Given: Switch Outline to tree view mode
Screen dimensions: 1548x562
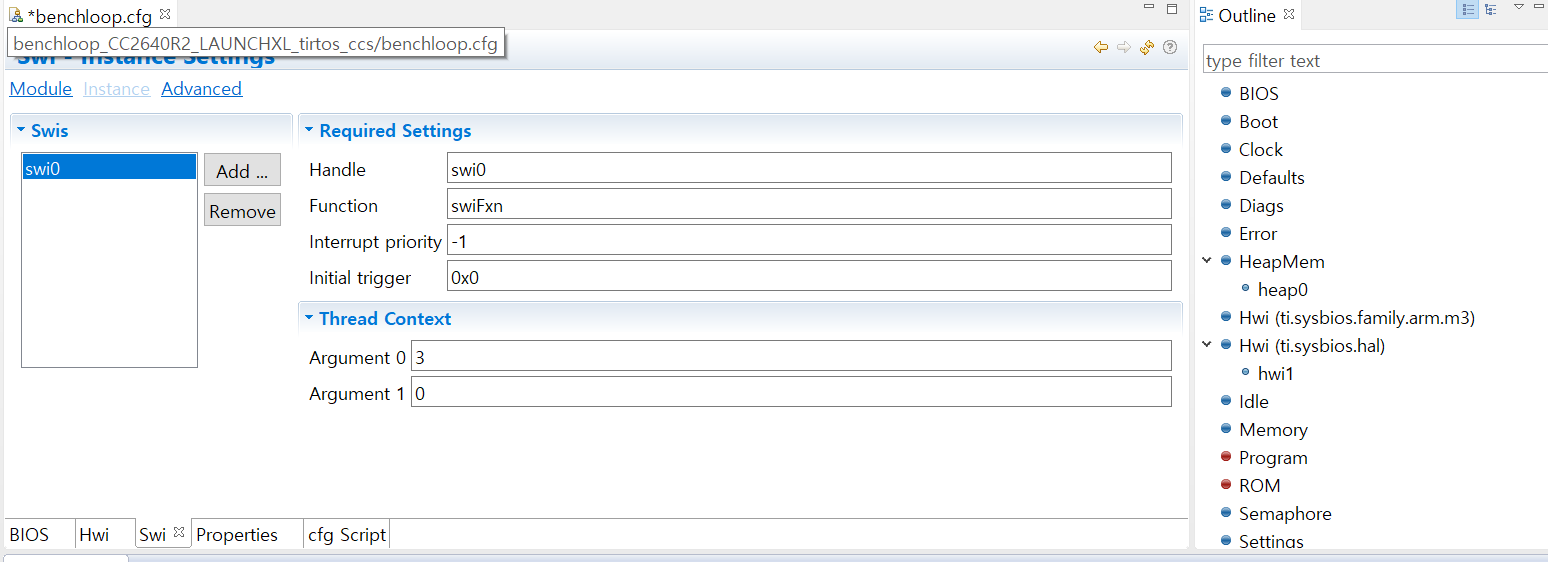Looking at the screenshot, I should click(x=1491, y=10).
